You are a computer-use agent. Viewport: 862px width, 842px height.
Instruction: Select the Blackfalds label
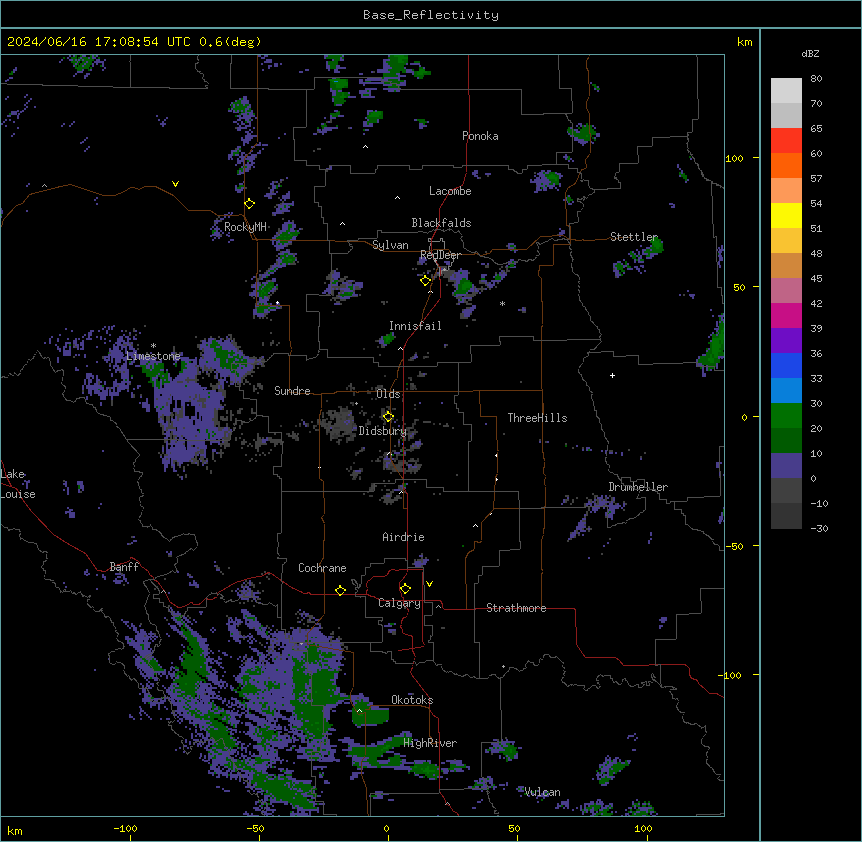pos(441,223)
